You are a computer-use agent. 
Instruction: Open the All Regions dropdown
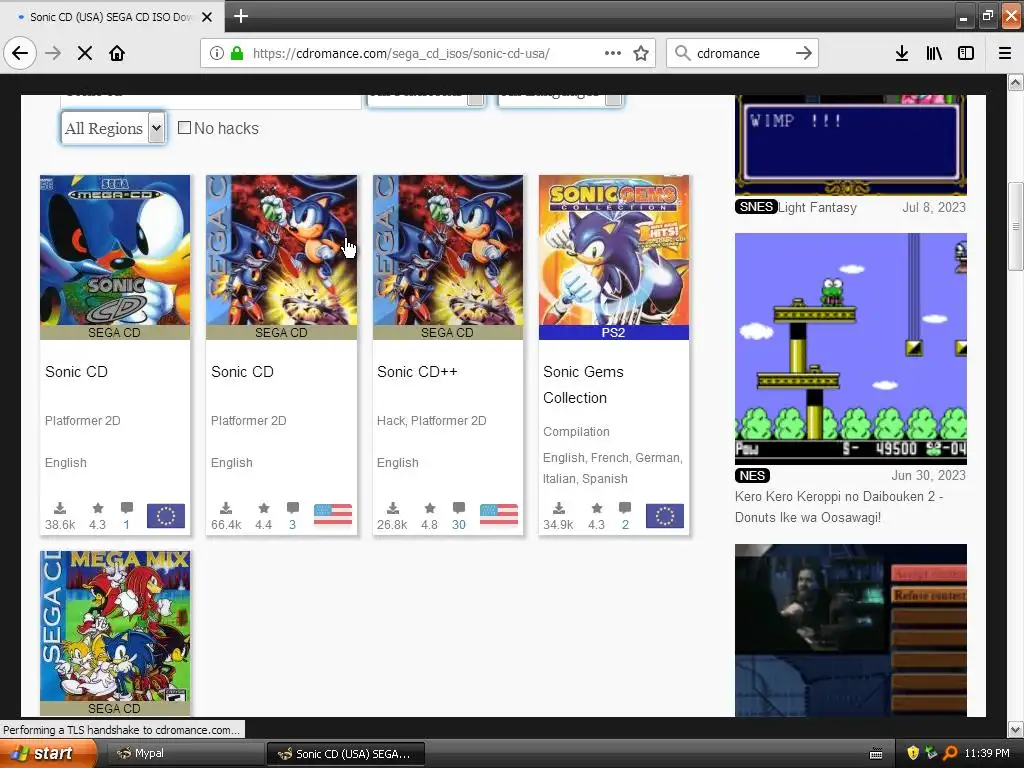[114, 128]
